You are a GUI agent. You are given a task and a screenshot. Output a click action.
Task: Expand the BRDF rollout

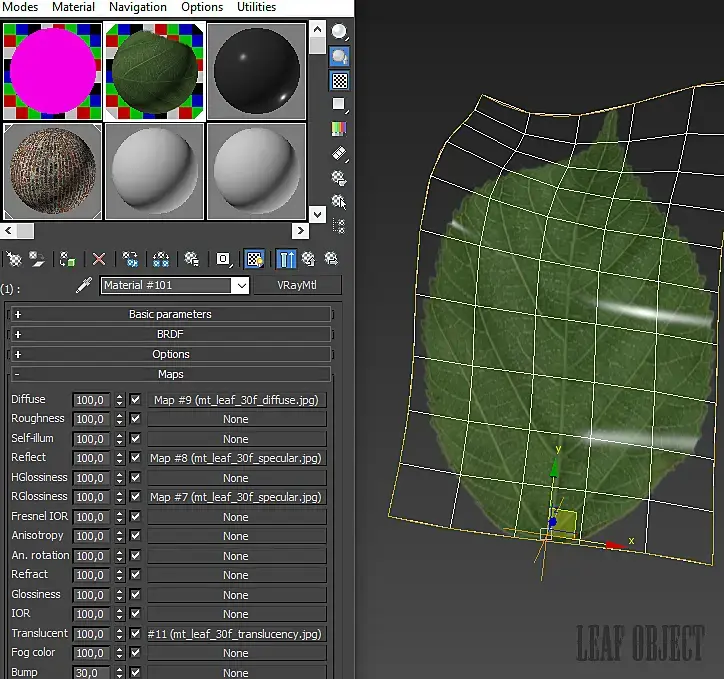(x=170, y=334)
